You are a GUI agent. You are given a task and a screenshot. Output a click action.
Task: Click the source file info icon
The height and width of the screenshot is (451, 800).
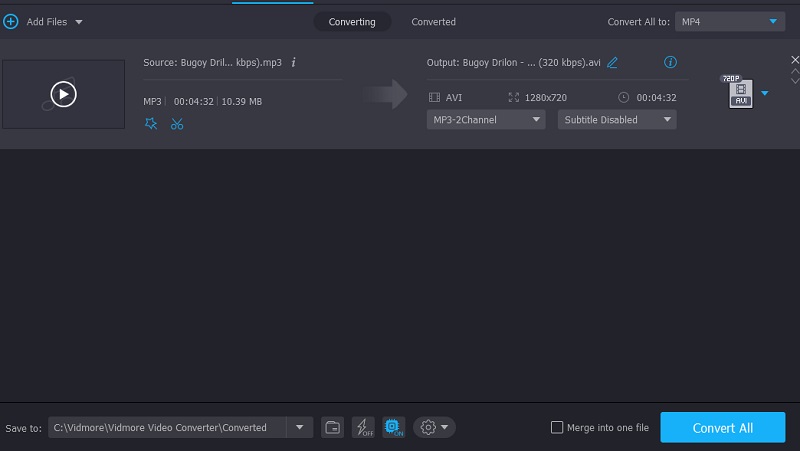293,62
